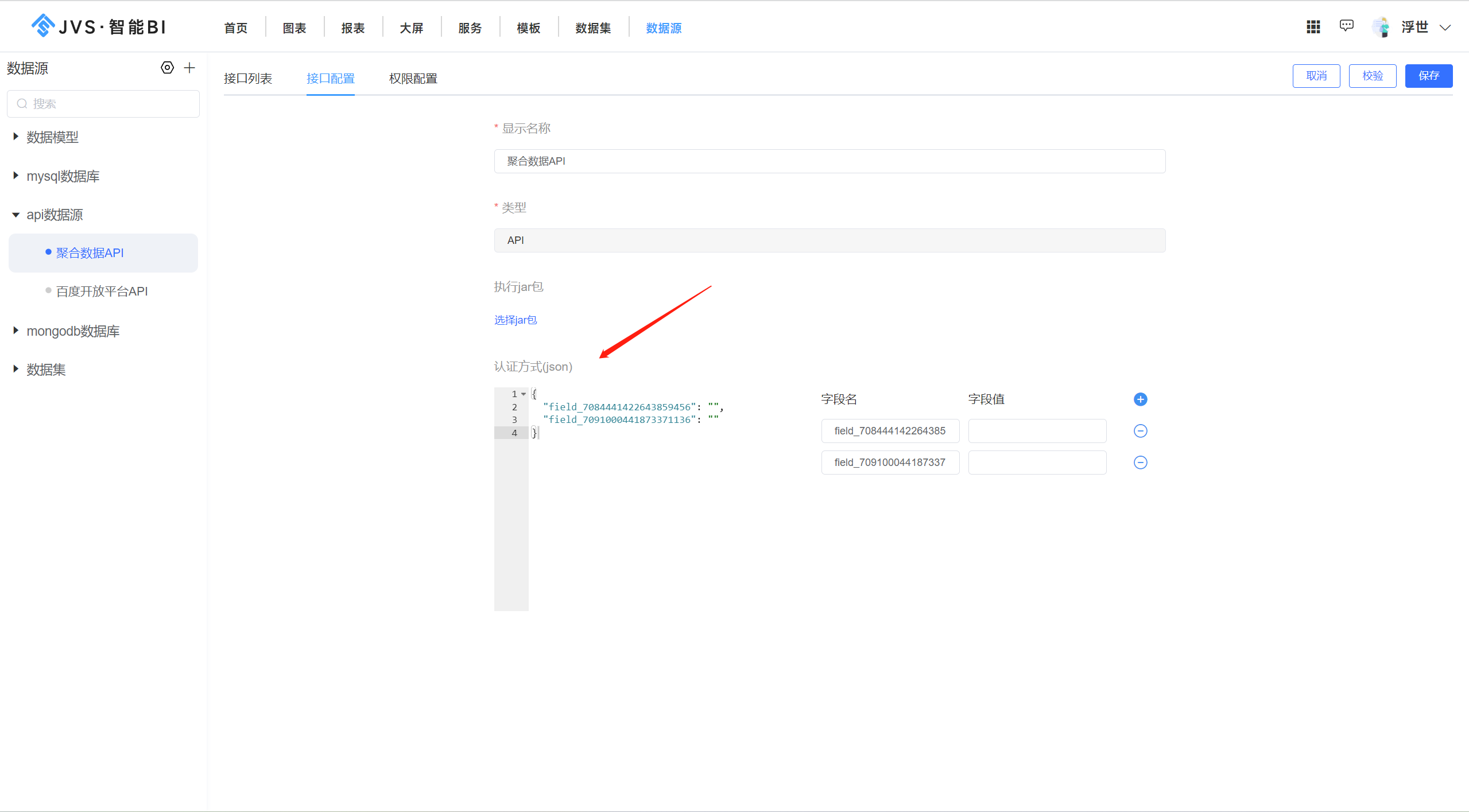Click the add new data source icon

coord(188,68)
